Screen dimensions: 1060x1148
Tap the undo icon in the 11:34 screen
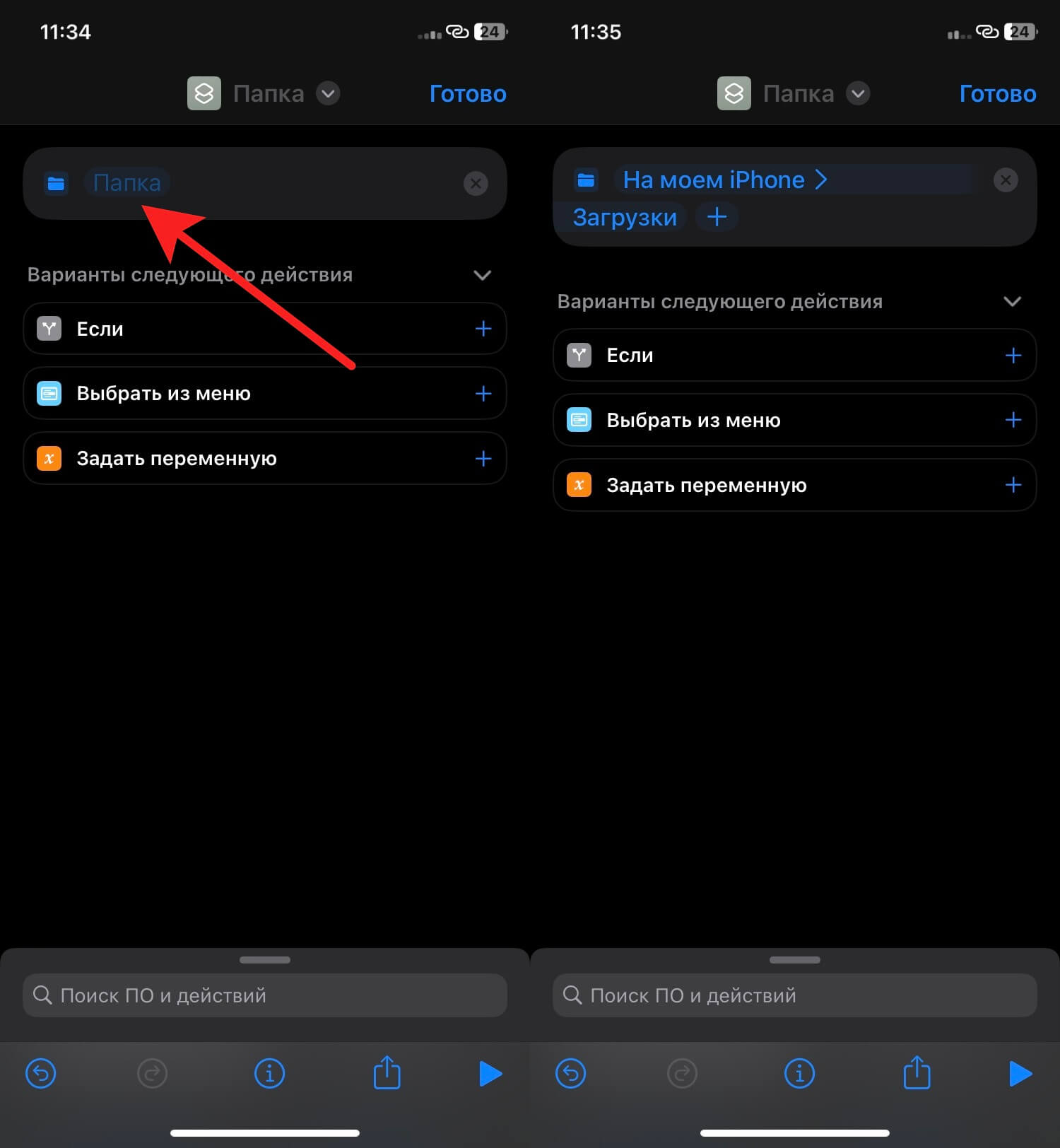click(x=41, y=1073)
